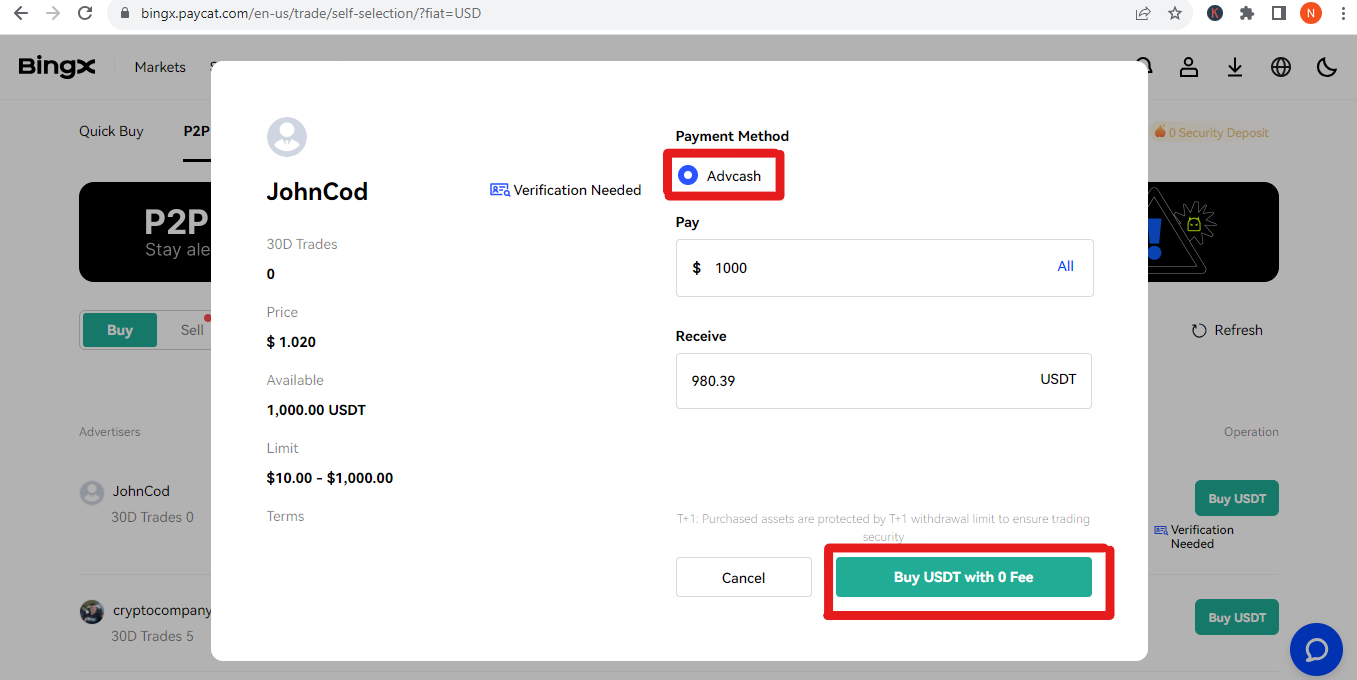This screenshot has width=1357, height=680.
Task: Click the address bar URL
Action: click(311, 14)
